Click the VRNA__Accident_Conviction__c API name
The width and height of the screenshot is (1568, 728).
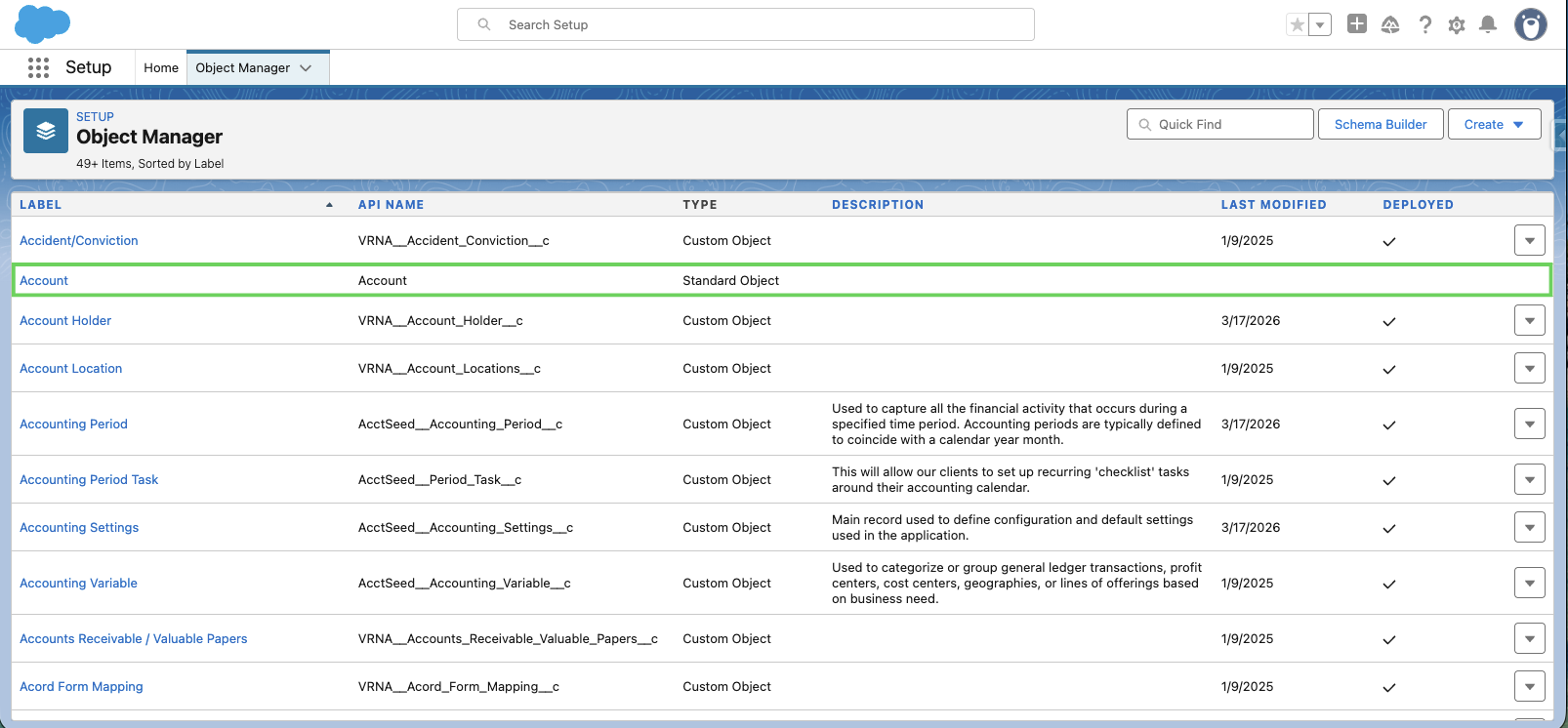454,241
